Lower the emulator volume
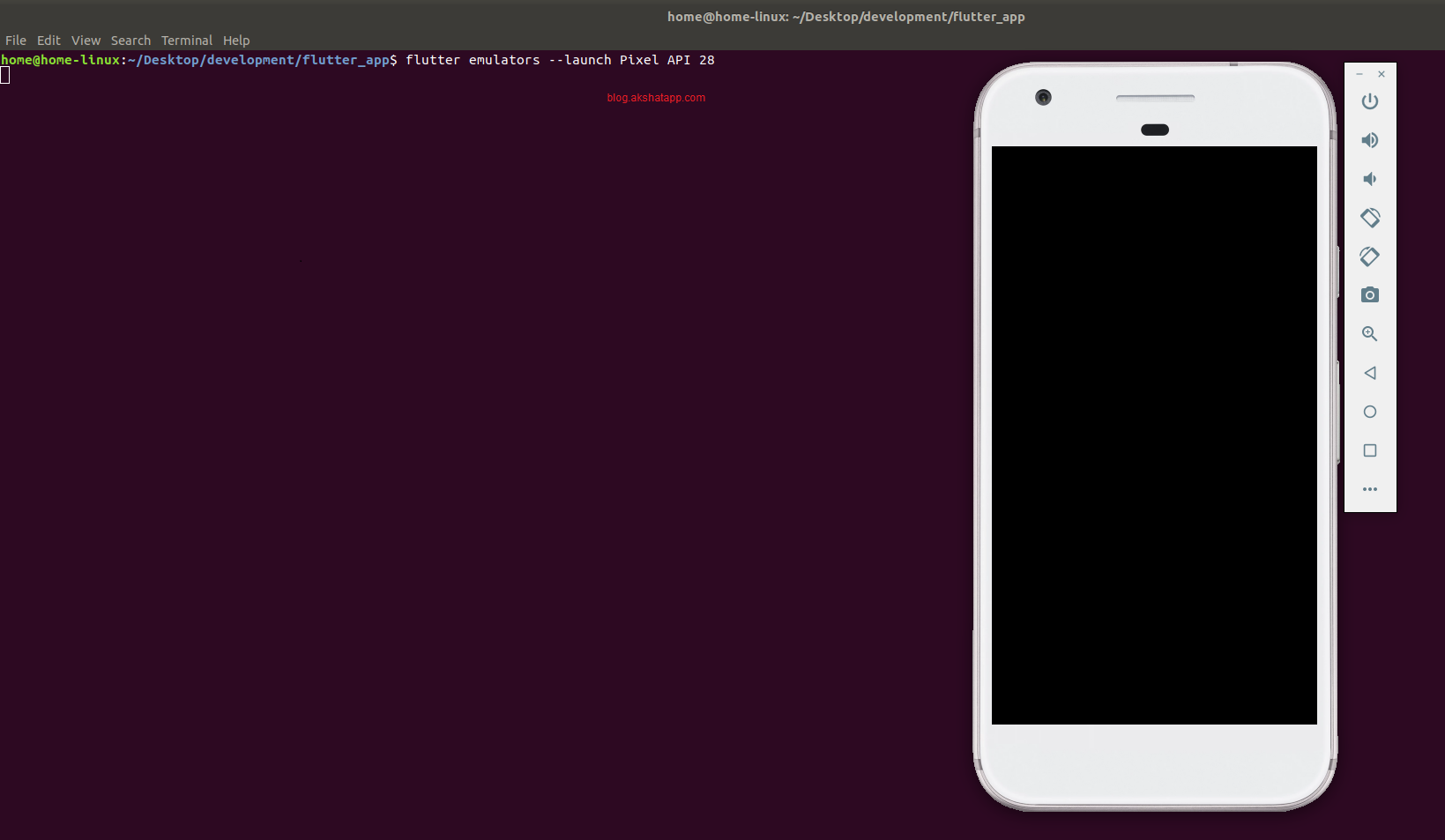1445x840 pixels. tap(1369, 178)
